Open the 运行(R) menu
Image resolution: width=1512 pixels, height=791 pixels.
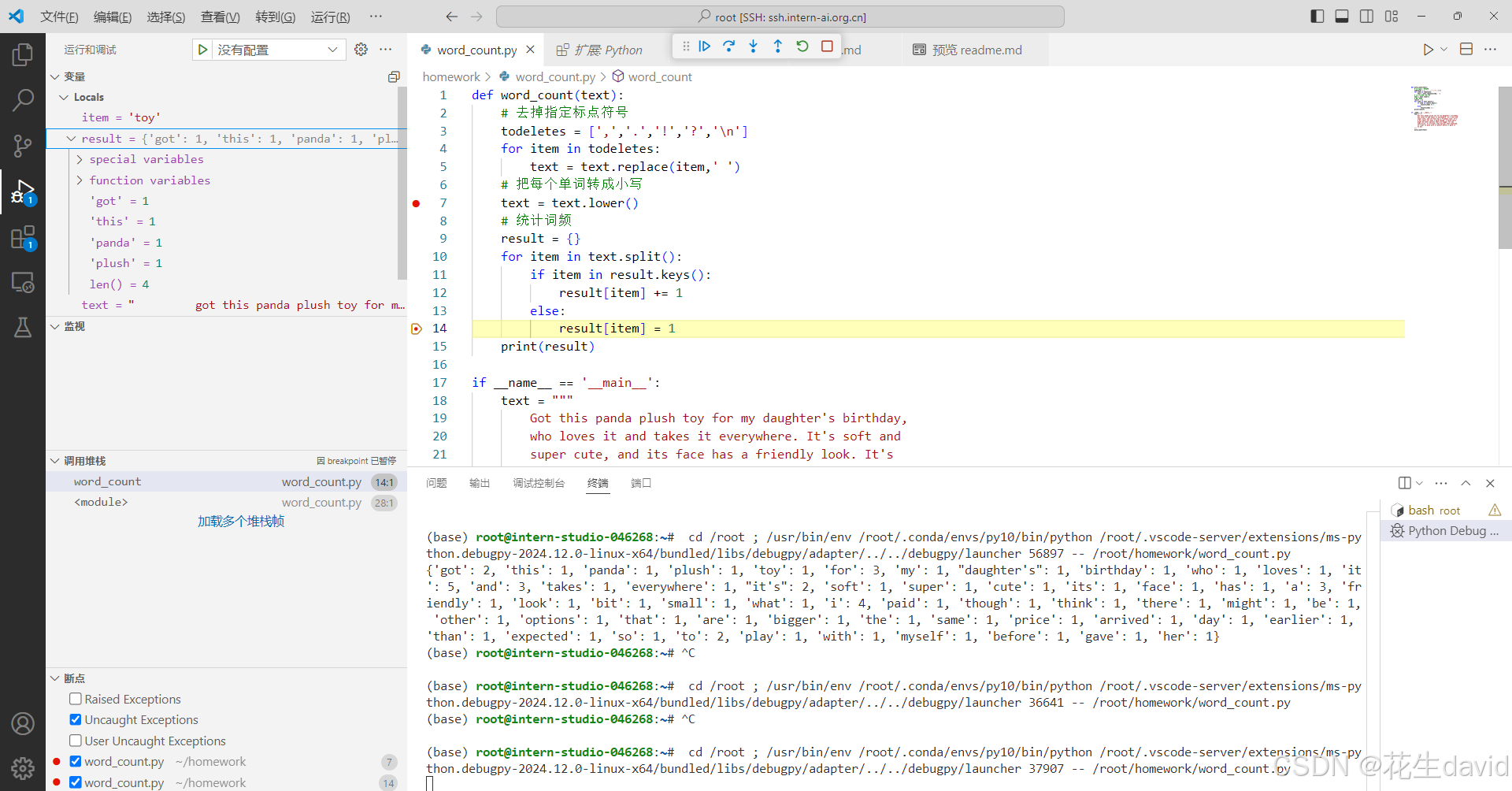coord(331,17)
